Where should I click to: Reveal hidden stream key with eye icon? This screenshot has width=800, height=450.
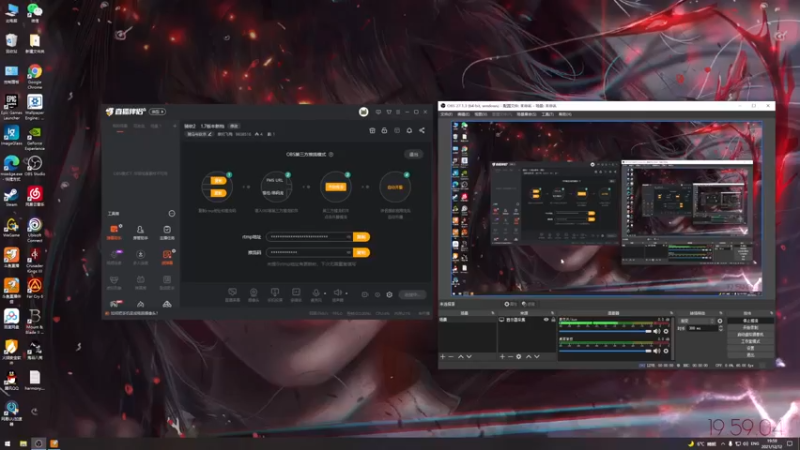pos(348,253)
